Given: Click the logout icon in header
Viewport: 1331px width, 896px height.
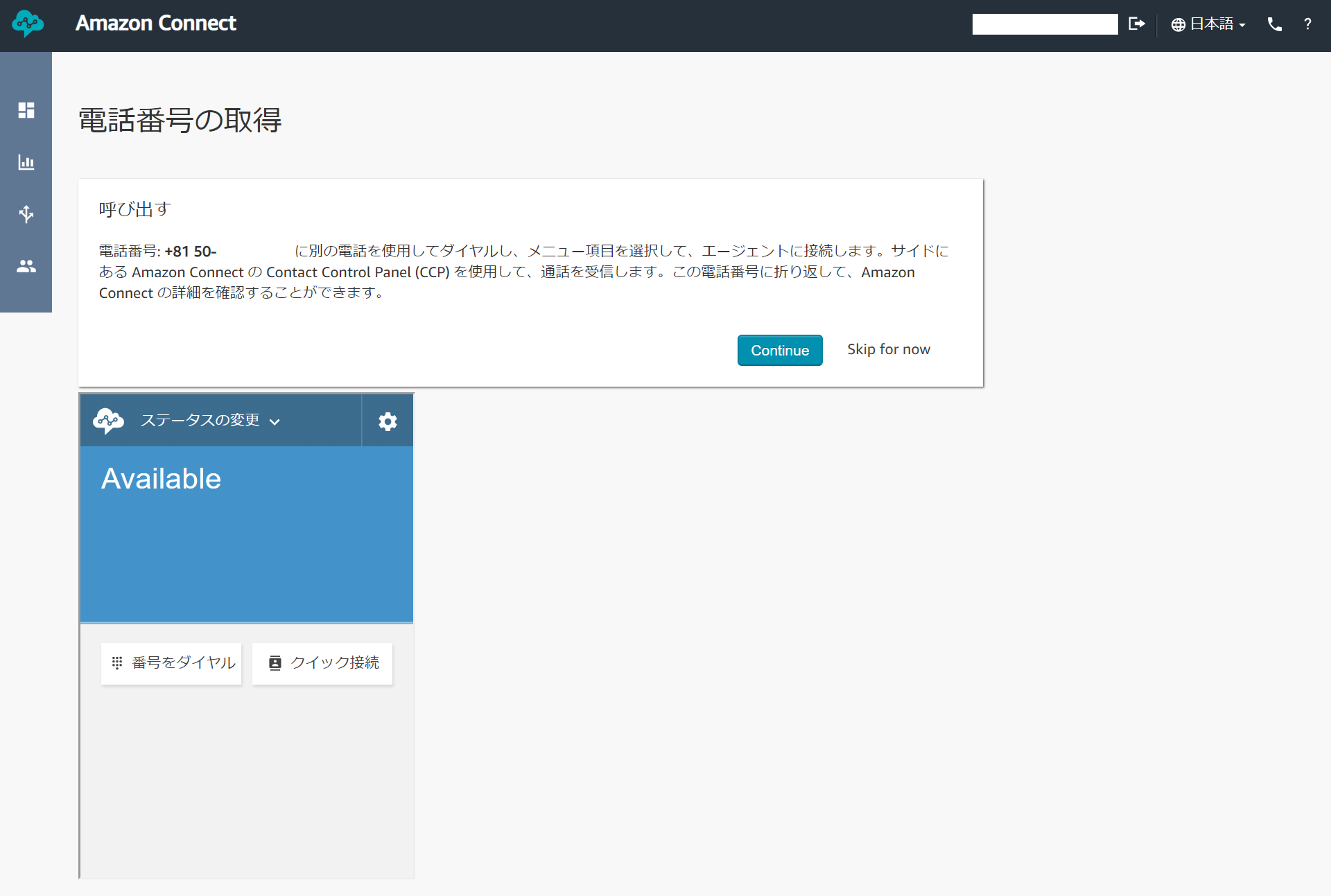Looking at the screenshot, I should (x=1137, y=24).
